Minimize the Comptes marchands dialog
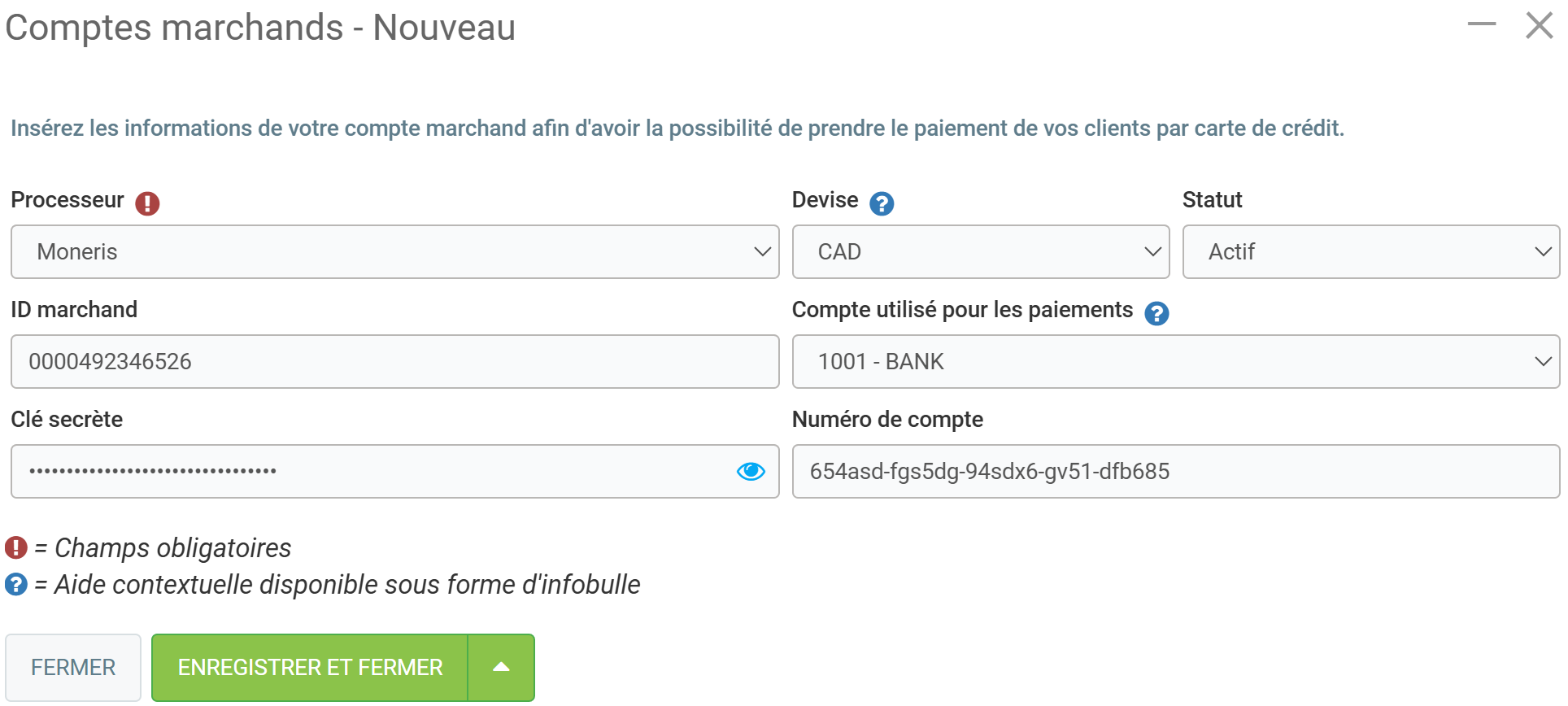The image size is (1568, 706). pyautogui.click(x=1481, y=25)
